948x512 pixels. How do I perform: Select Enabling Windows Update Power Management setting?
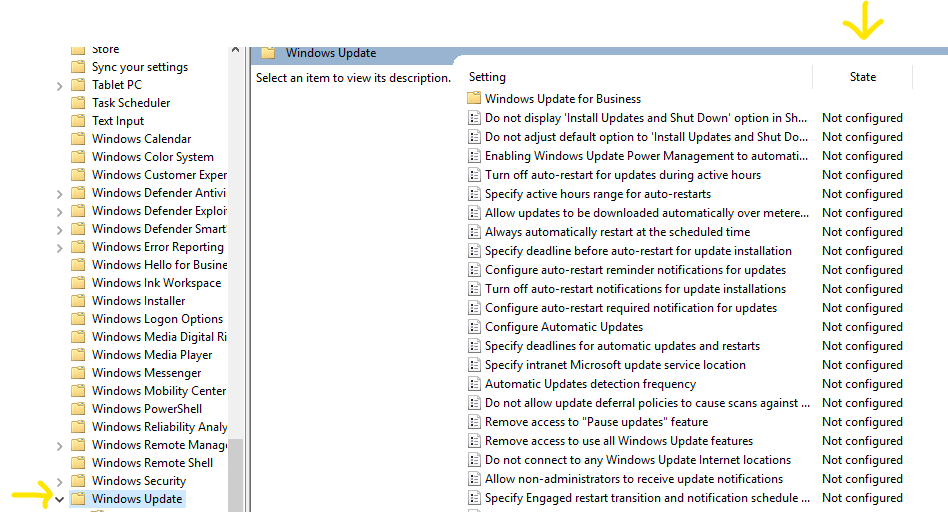pos(646,155)
